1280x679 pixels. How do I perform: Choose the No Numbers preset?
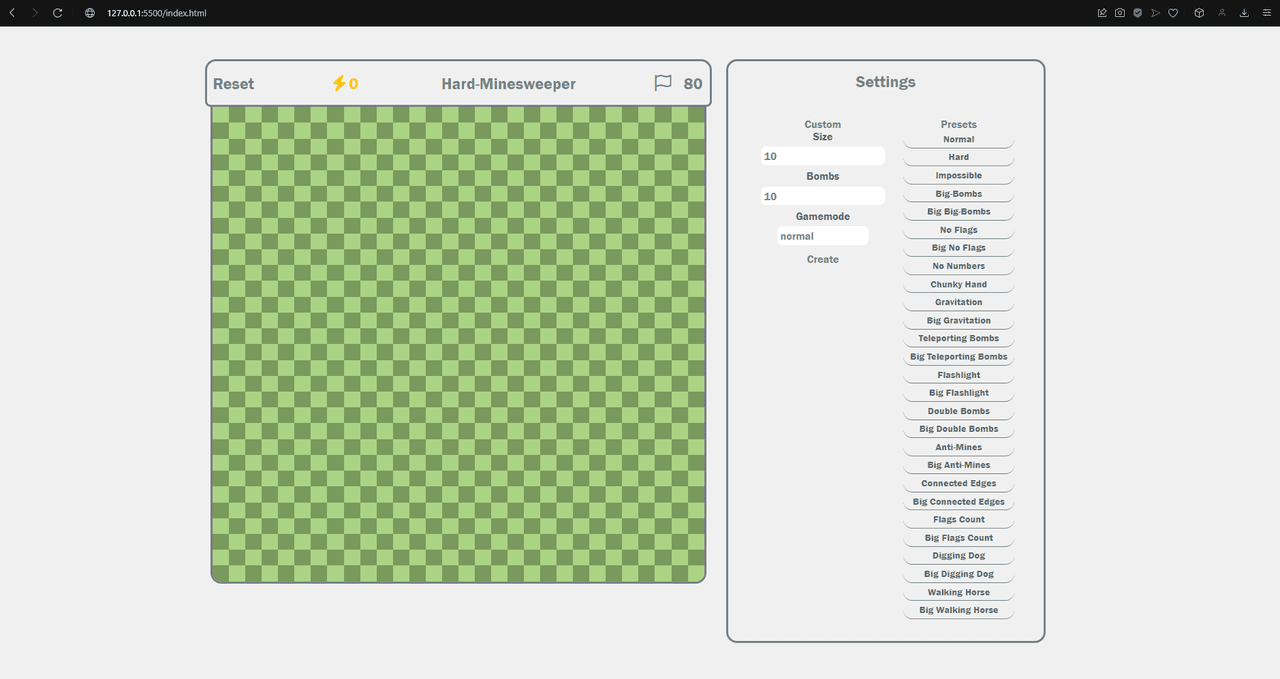click(x=959, y=266)
